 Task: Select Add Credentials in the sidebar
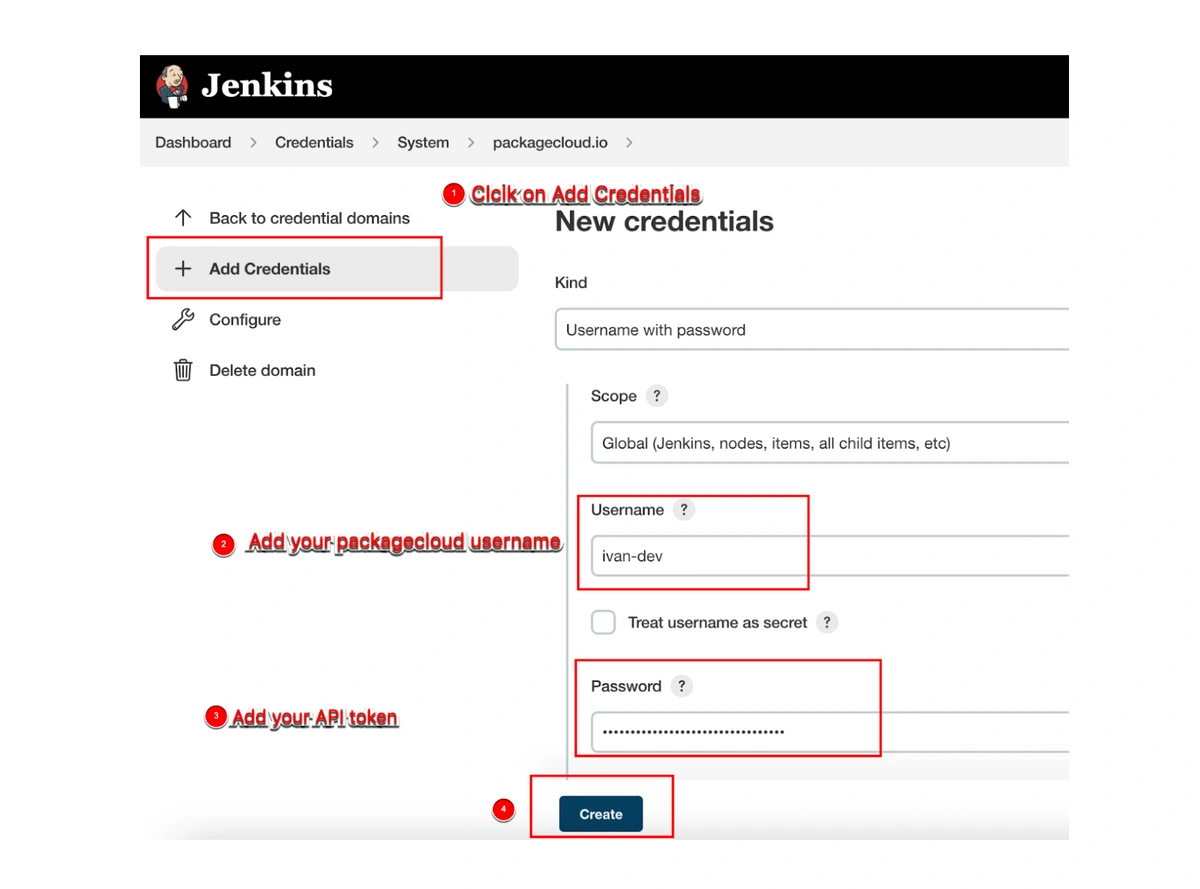(337, 269)
